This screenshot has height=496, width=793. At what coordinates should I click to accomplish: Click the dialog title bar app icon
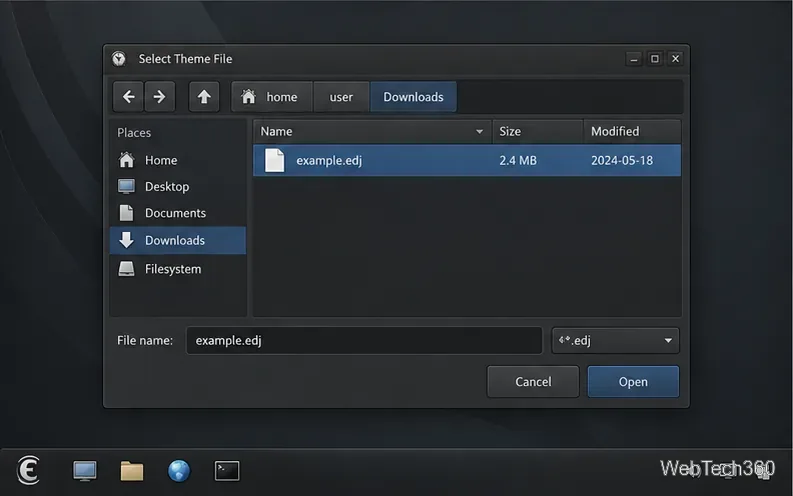coord(119,59)
